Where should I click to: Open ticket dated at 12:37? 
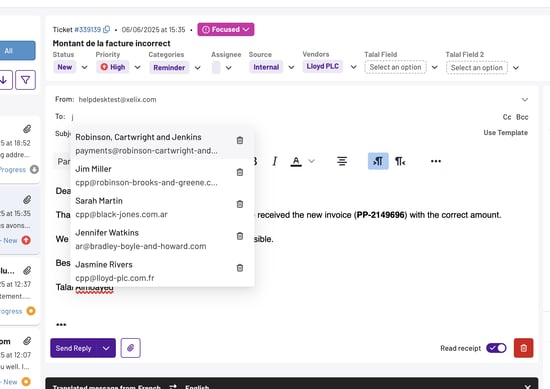point(19,291)
